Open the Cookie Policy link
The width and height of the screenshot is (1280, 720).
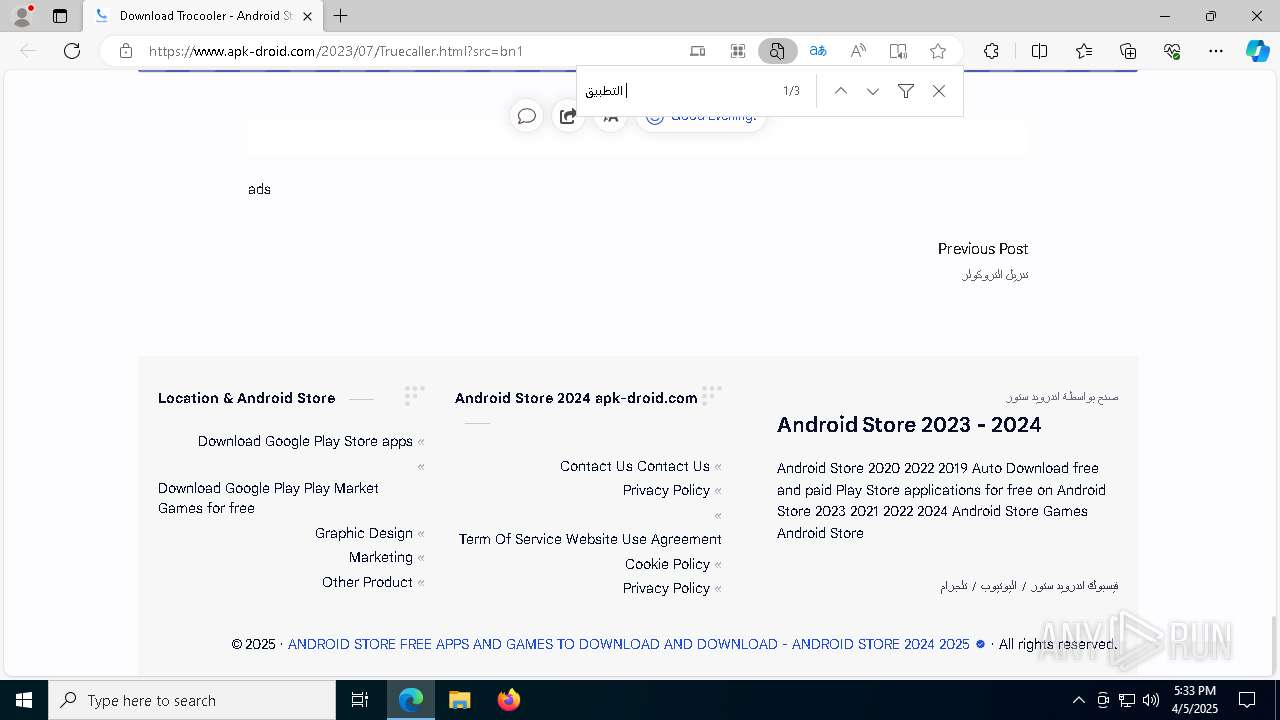[x=667, y=564]
